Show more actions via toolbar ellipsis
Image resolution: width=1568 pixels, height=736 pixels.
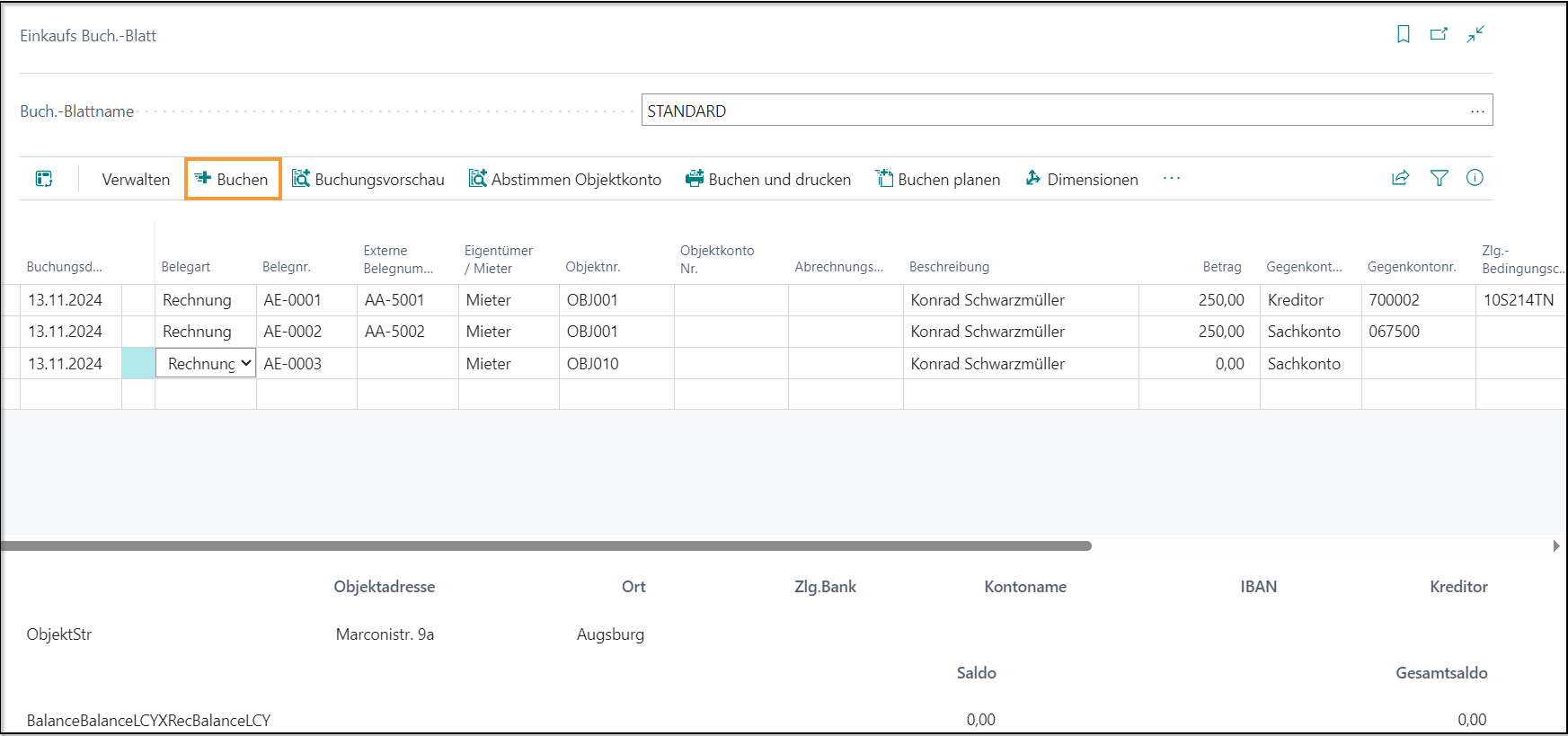[x=1171, y=178]
